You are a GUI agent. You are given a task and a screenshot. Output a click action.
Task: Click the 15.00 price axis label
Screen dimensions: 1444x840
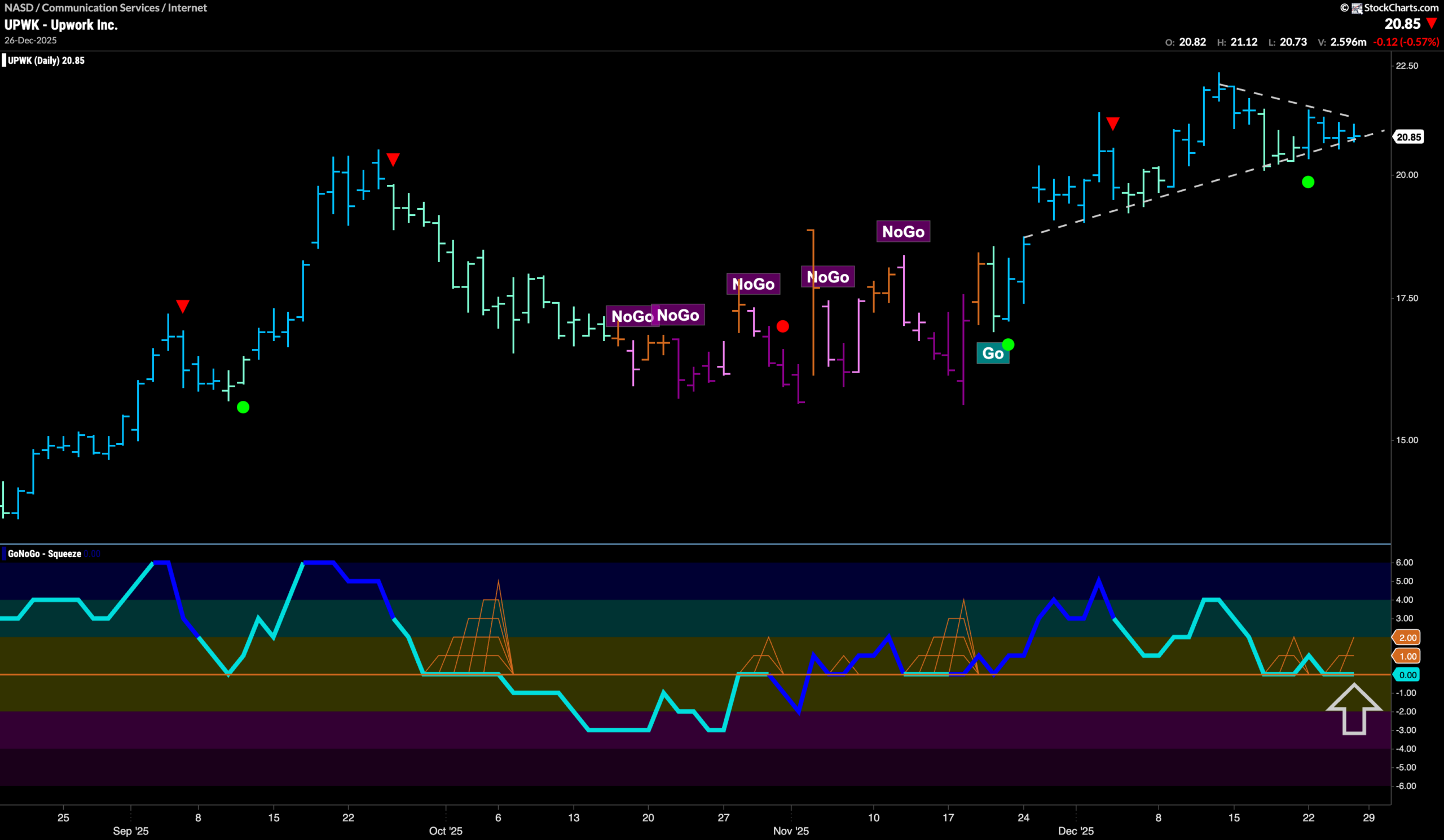coord(1407,440)
